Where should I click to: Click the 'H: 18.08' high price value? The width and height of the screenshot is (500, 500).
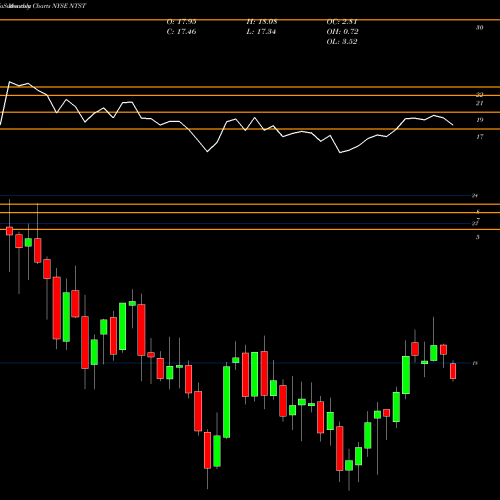coord(262,22)
